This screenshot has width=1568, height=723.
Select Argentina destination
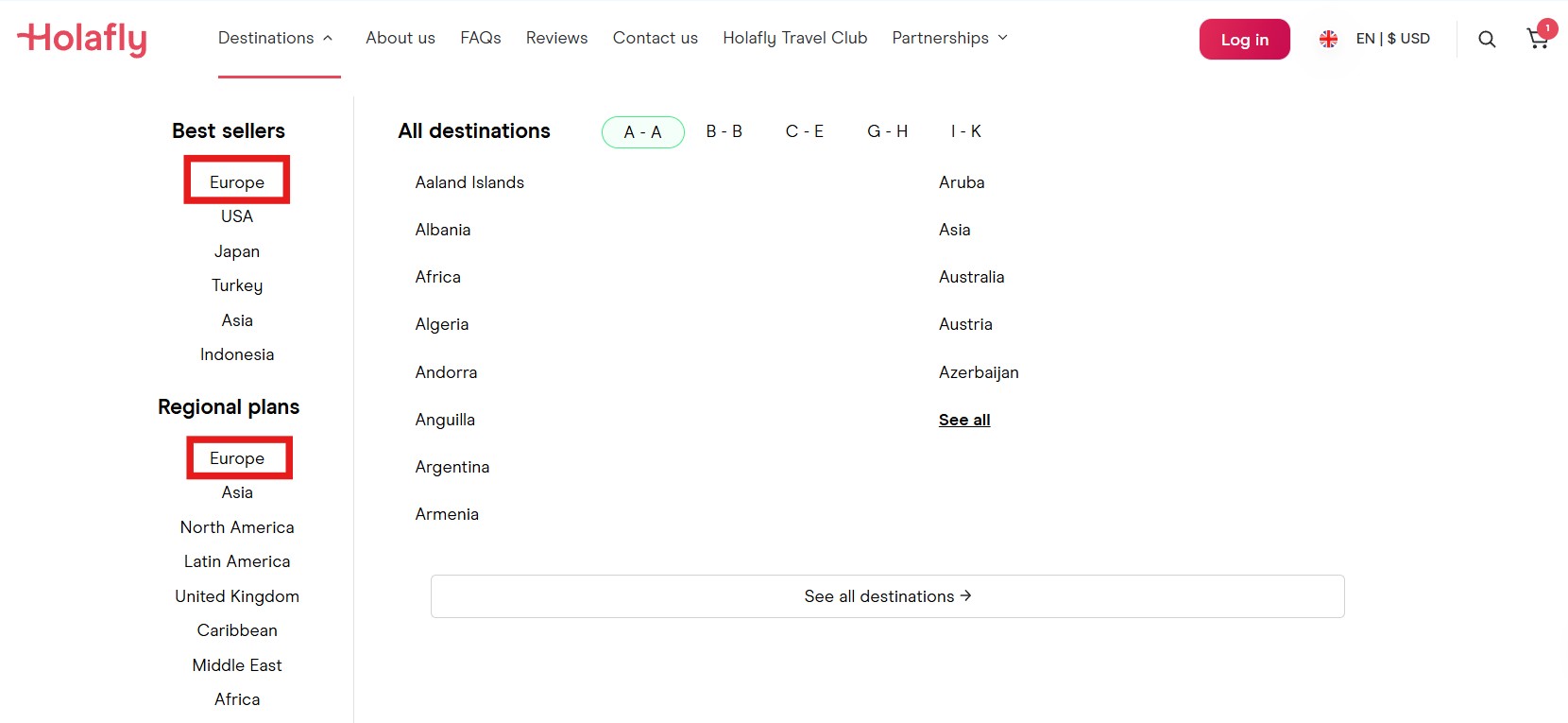click(x=452, y=467)
